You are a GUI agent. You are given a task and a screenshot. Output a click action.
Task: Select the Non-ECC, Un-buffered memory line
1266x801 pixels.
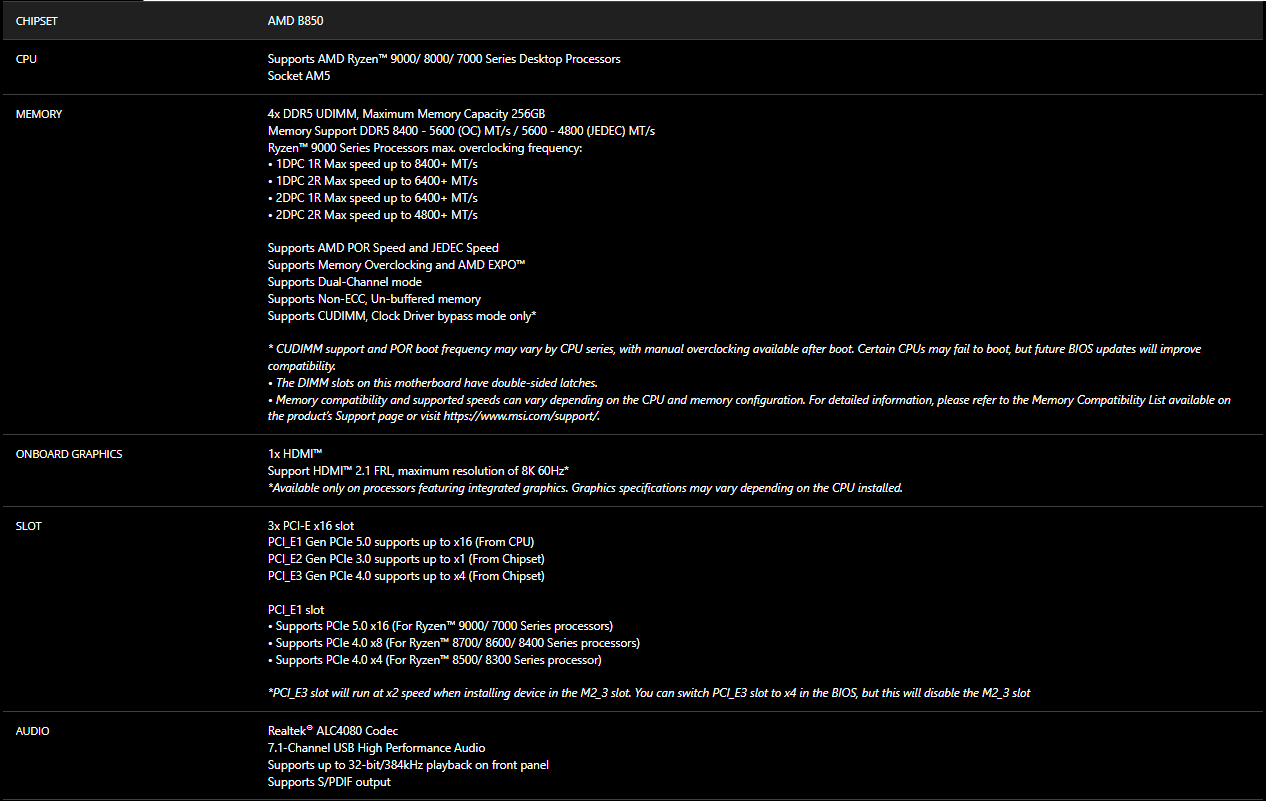(374, 299)
